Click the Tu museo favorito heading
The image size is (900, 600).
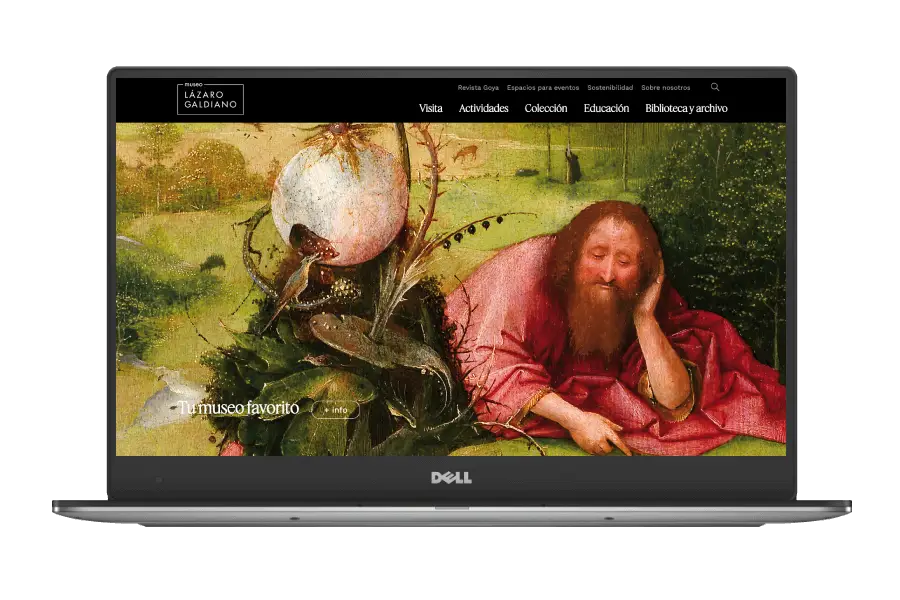pos(238,408)
